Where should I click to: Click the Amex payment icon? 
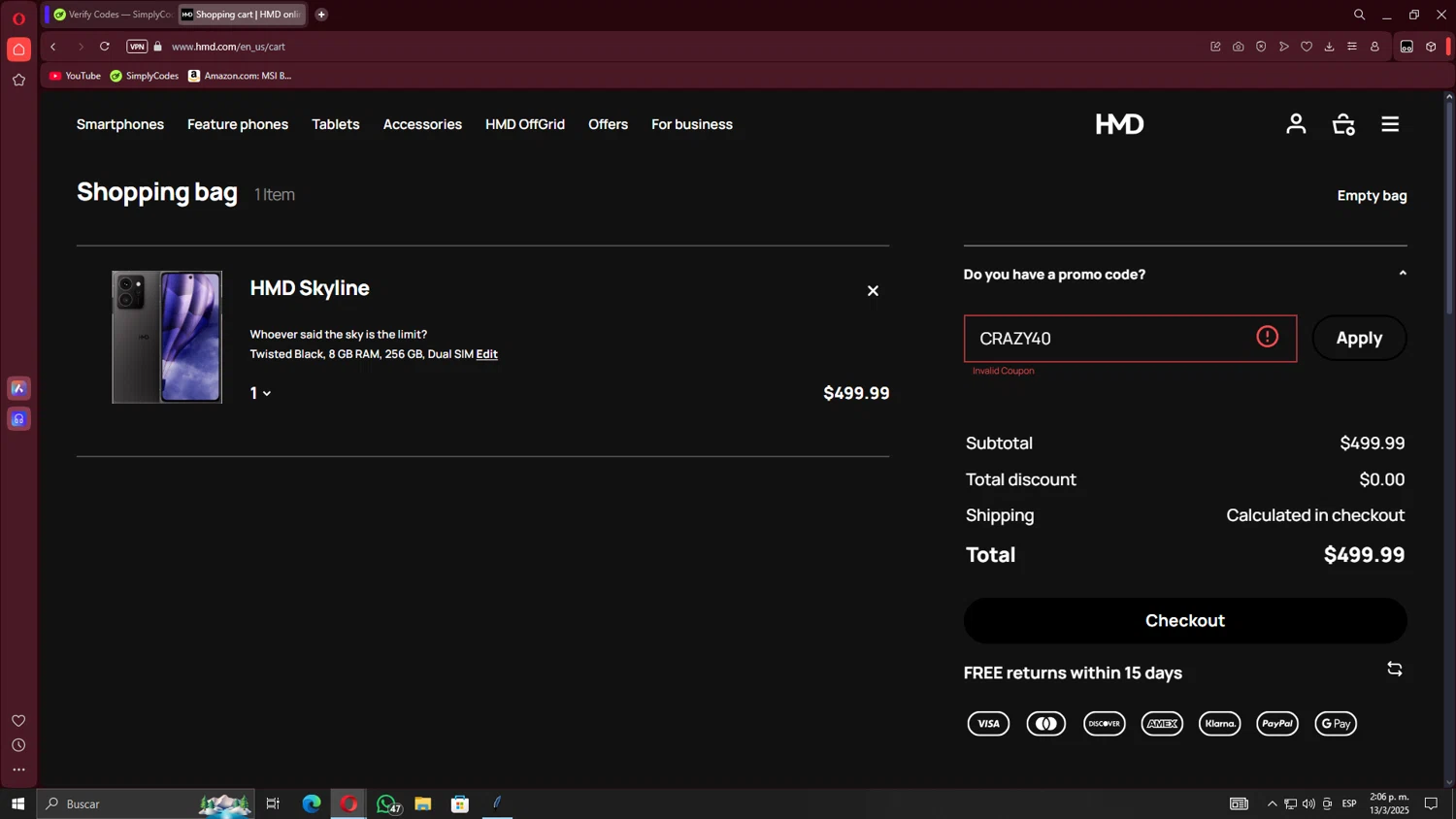tap(1162, 723)
